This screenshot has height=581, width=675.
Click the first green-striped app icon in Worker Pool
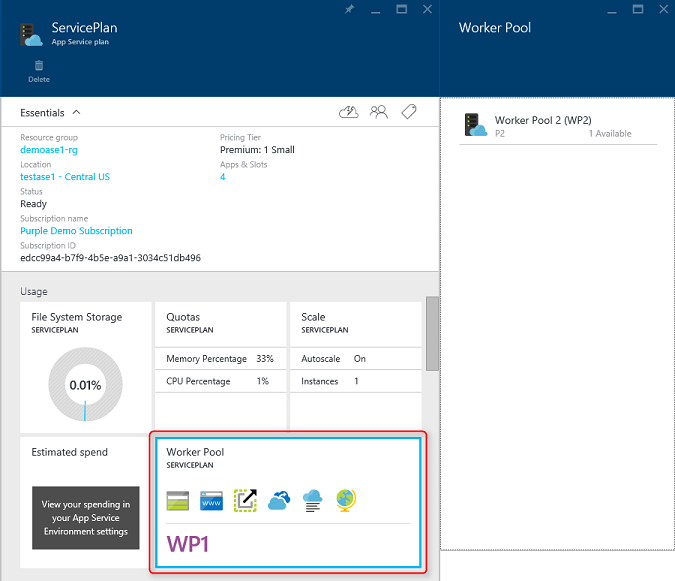coord(178,501)
